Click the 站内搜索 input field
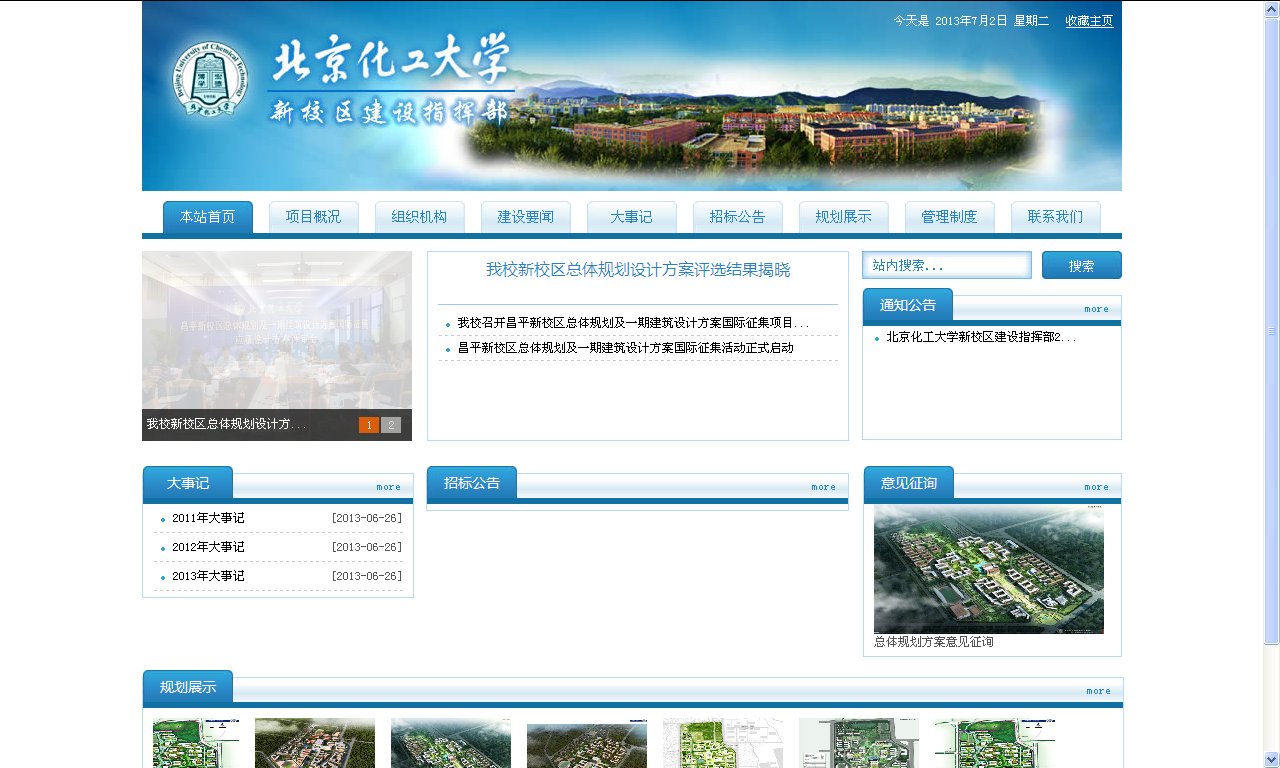The width and height of the screenshot is (1280, 768). (946, 265)
